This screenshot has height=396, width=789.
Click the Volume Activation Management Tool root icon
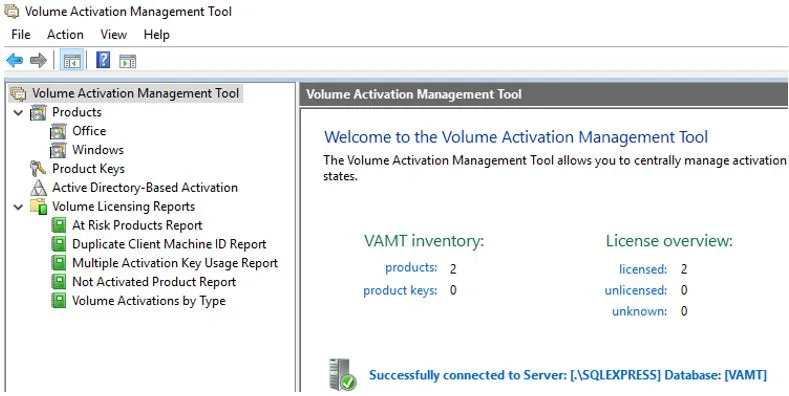18,94
